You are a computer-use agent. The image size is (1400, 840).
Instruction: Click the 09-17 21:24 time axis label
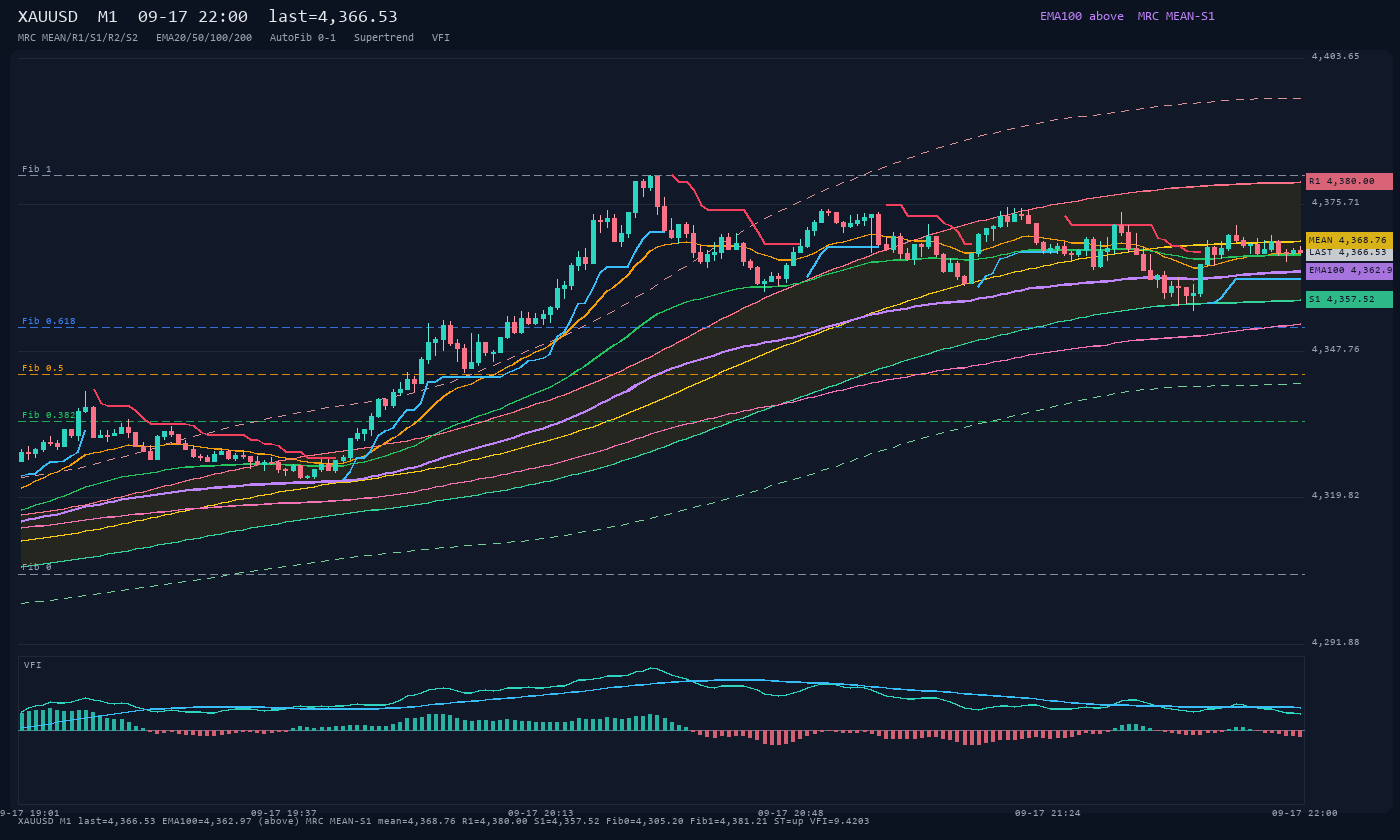pyautogui.click(x=1048, y=813)
